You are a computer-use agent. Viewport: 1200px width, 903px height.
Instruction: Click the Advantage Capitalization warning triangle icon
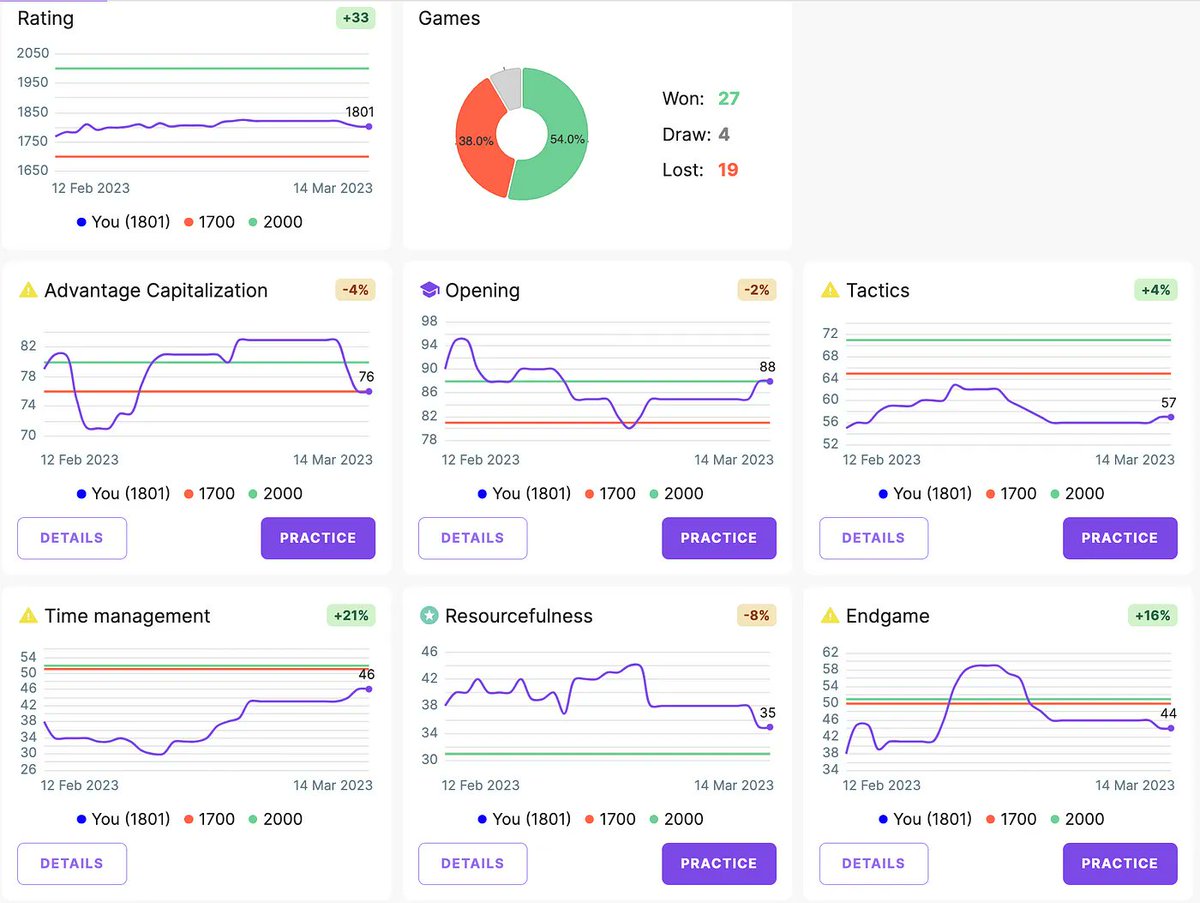[29, 291]
